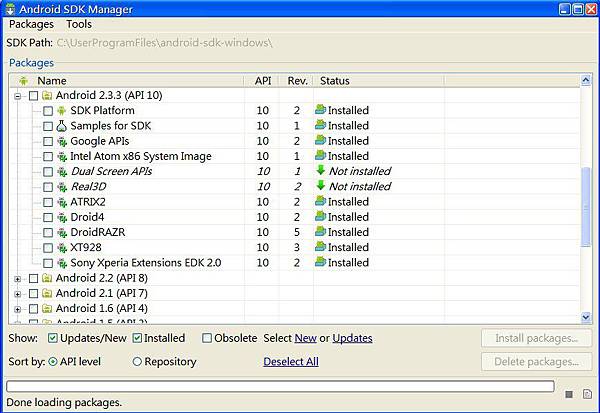Tick the SDK Platform checkbox

tap(48, 111)
